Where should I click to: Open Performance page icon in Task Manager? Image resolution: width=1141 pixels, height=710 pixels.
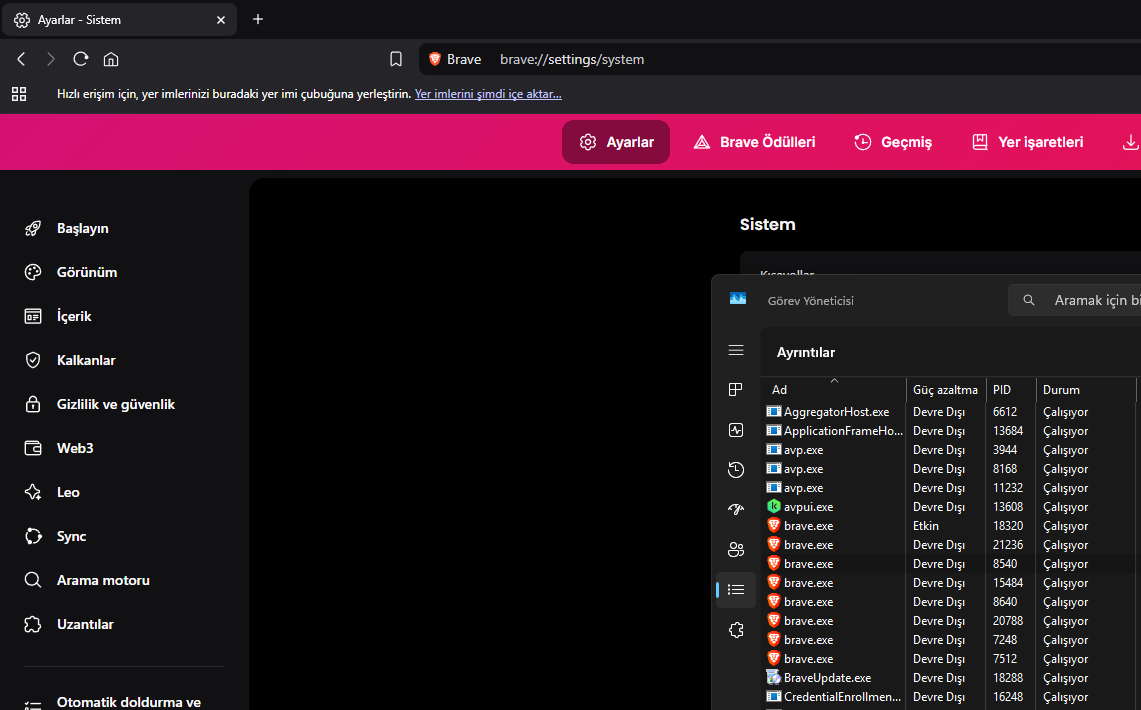point(736,430)
